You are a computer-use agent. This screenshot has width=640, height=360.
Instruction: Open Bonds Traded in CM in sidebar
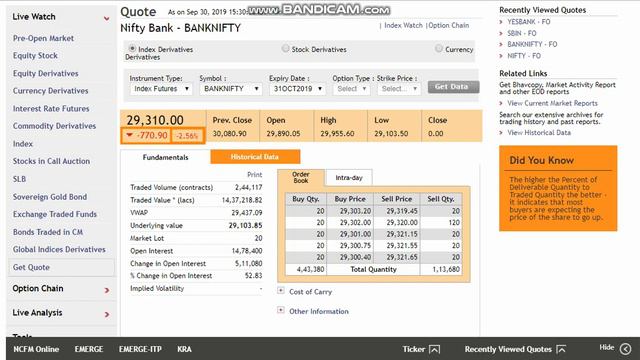pyautogui.click(x=48, y=232)
